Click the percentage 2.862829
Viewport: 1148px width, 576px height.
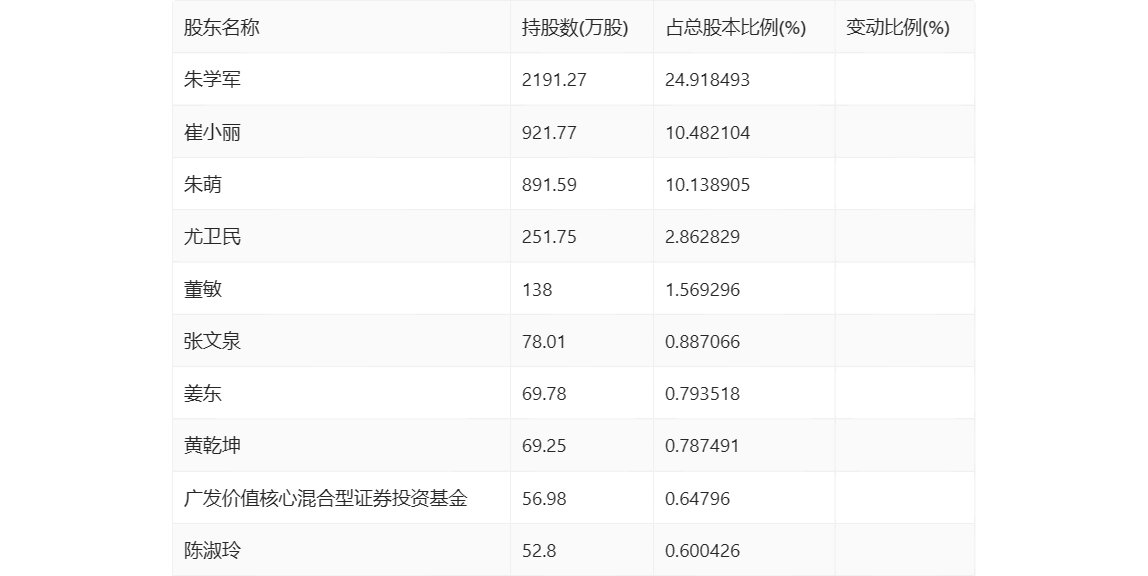tap(702, 236)
